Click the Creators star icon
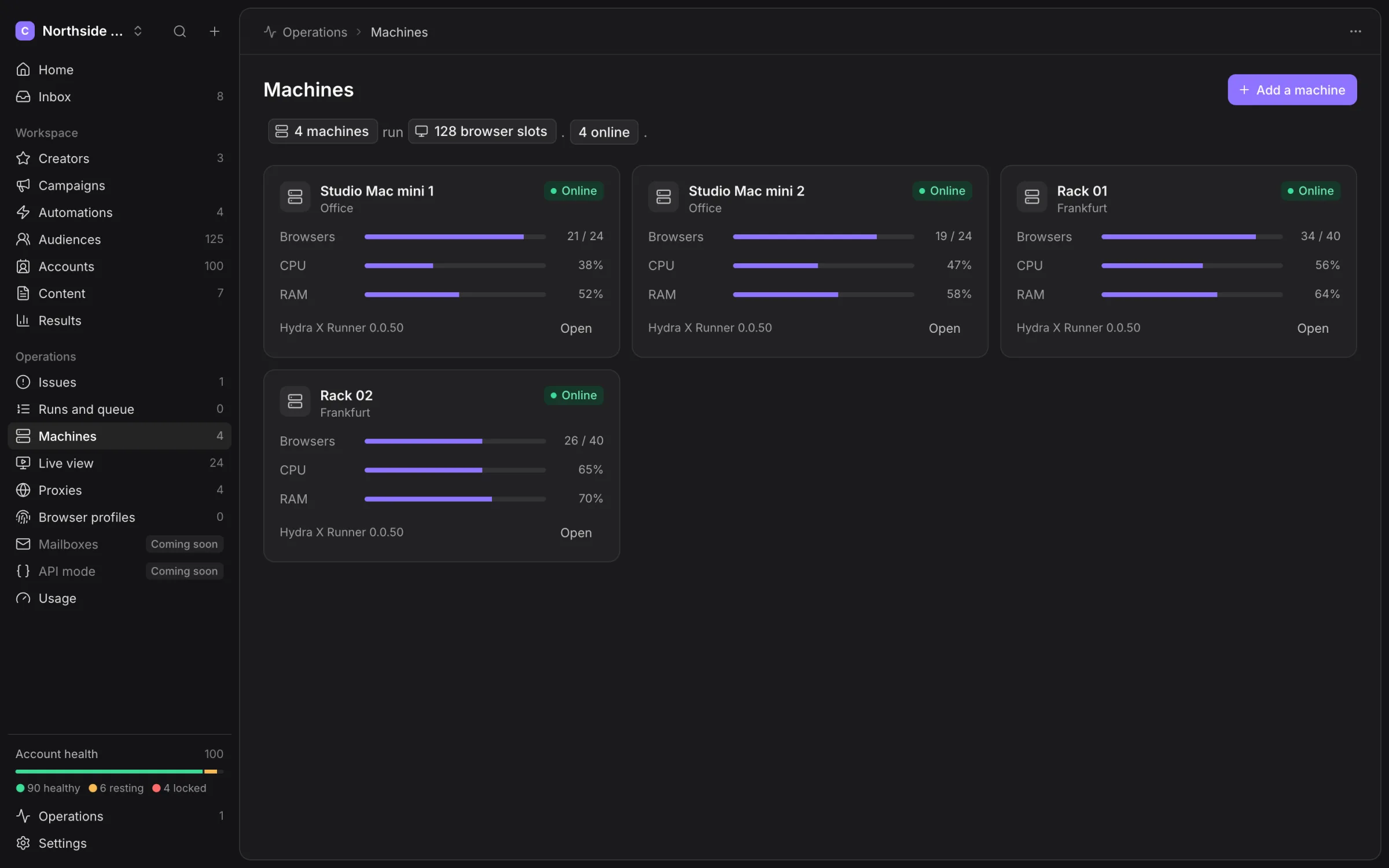 point(23,158)
